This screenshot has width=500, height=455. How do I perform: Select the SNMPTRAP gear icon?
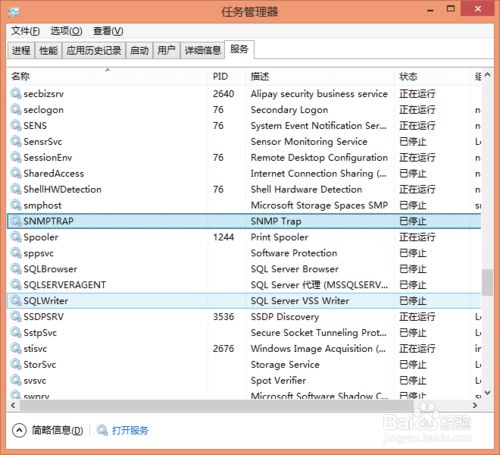15,221
